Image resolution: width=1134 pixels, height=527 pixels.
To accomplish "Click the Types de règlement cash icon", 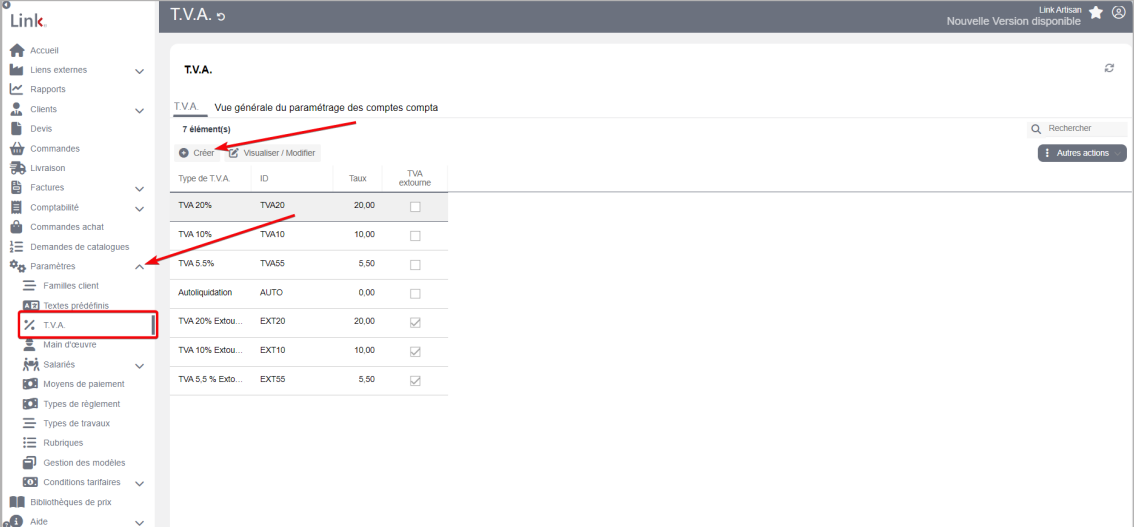I will (30, 403).
